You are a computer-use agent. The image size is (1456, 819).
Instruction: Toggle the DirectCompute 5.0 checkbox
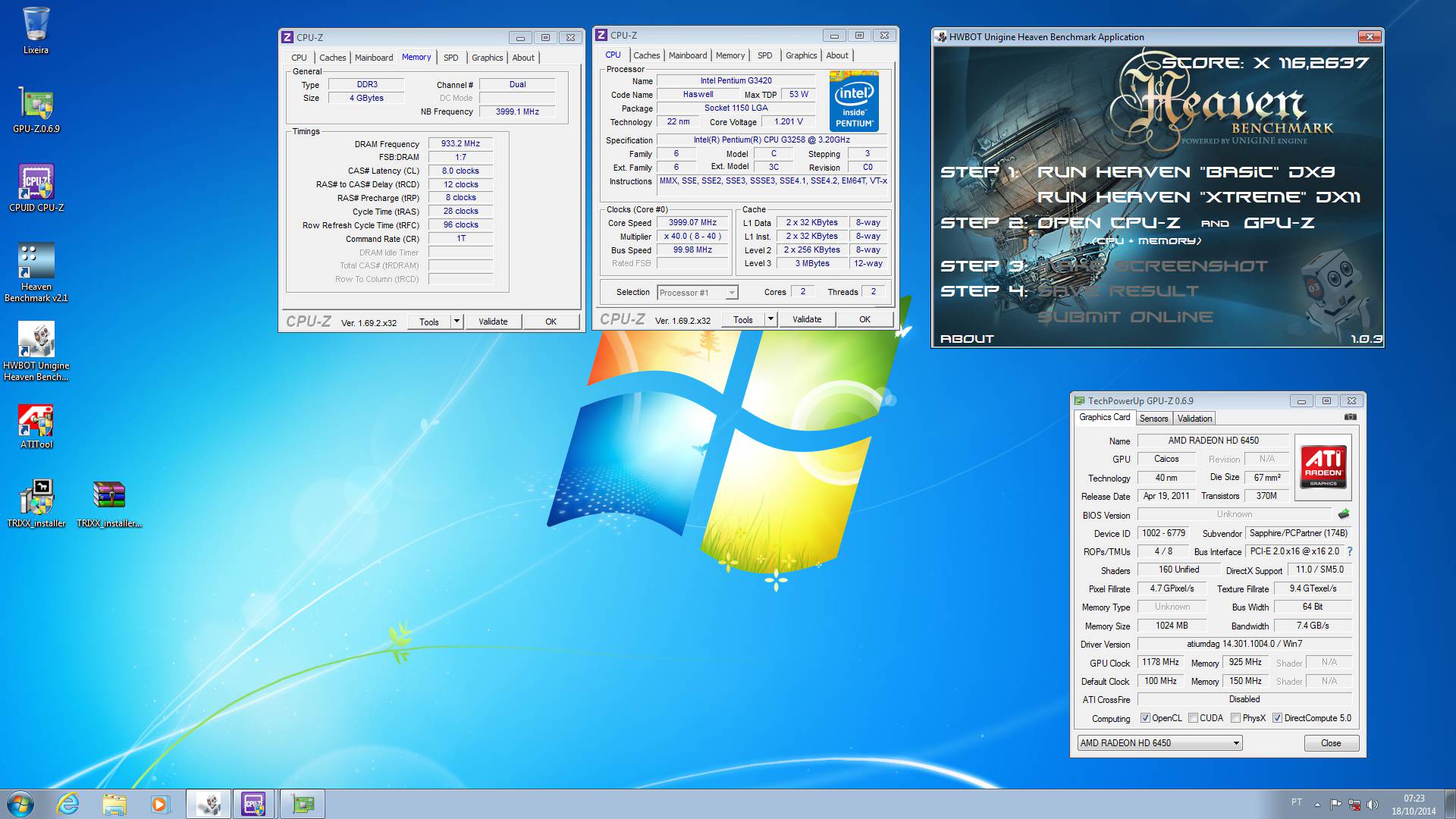[x=1277, y=718]
